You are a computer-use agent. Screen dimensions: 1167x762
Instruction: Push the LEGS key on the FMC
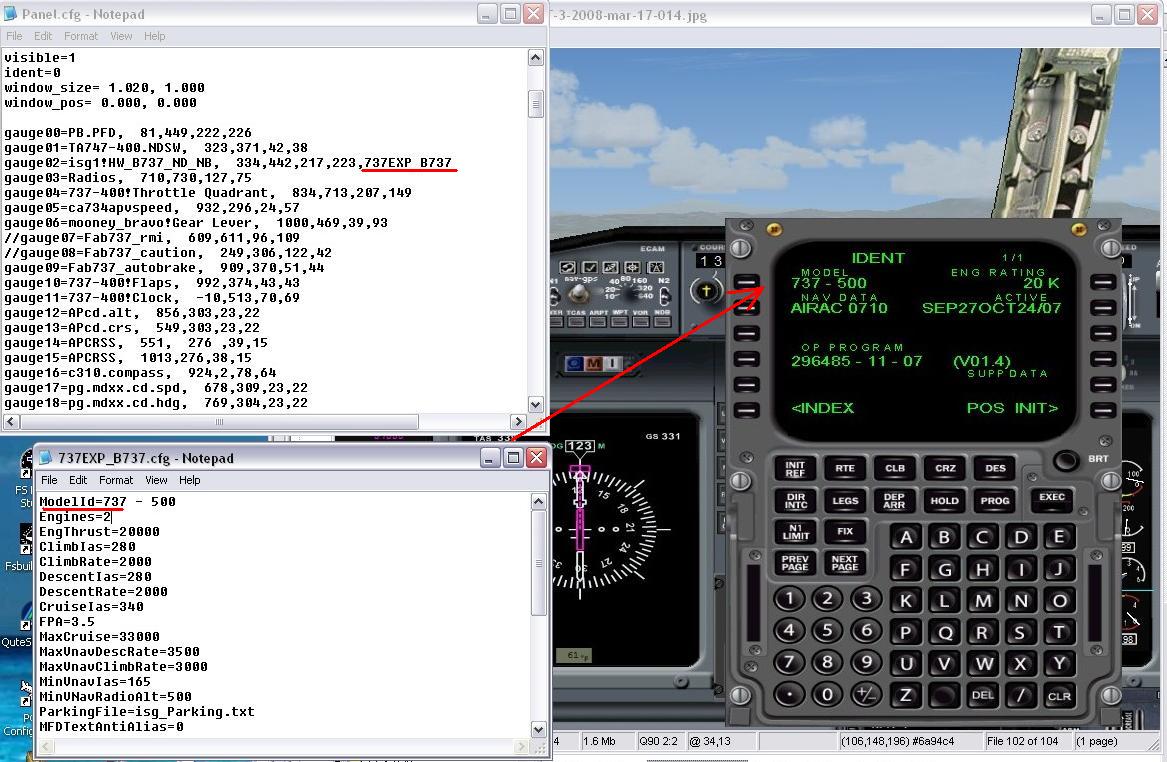pos(845,501)
